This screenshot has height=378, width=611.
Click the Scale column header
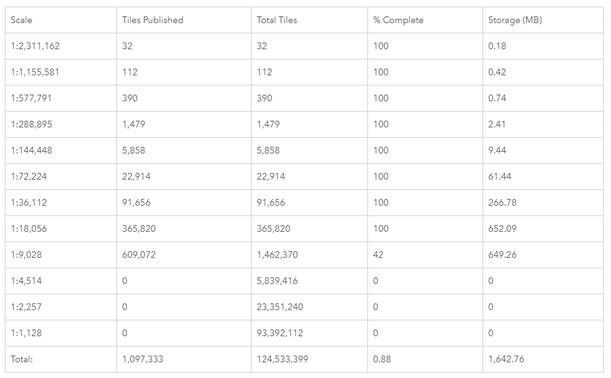(x=61, y=20)
